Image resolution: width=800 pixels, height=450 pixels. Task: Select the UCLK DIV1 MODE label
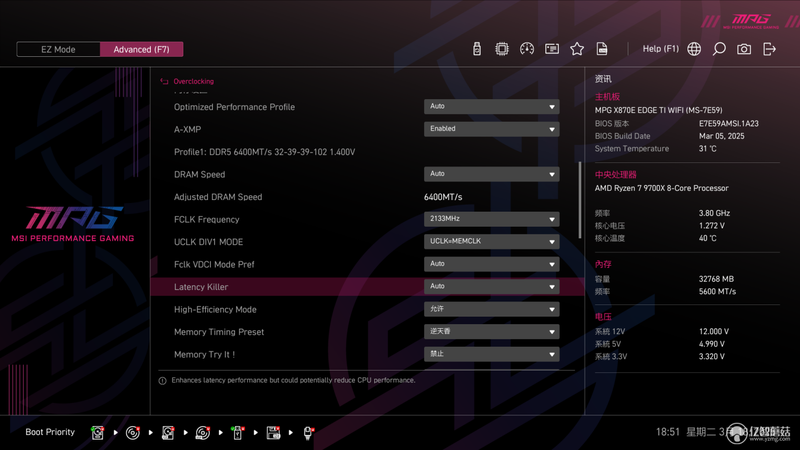(208, 242)
